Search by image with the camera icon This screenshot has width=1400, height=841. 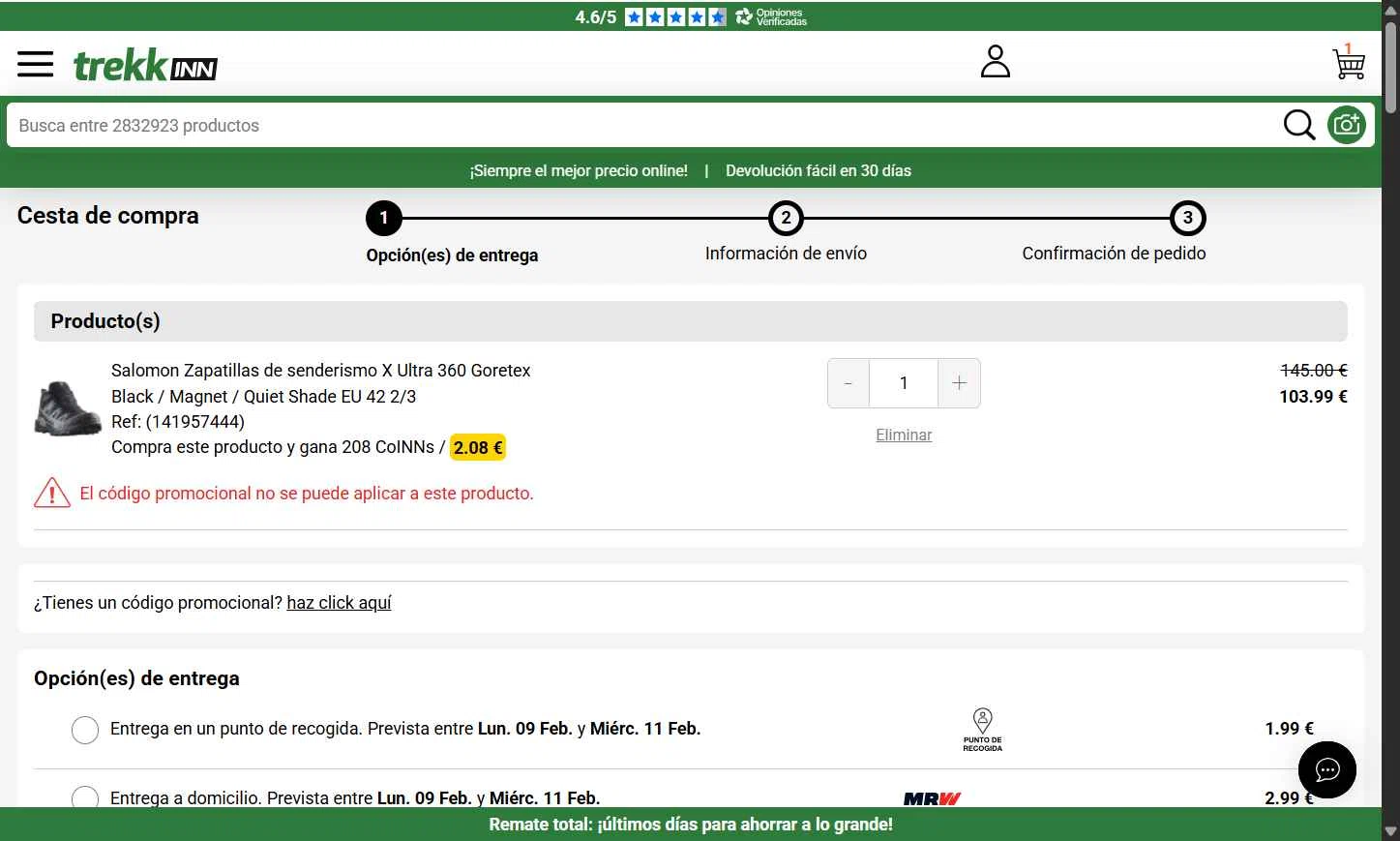point(1346,125)
